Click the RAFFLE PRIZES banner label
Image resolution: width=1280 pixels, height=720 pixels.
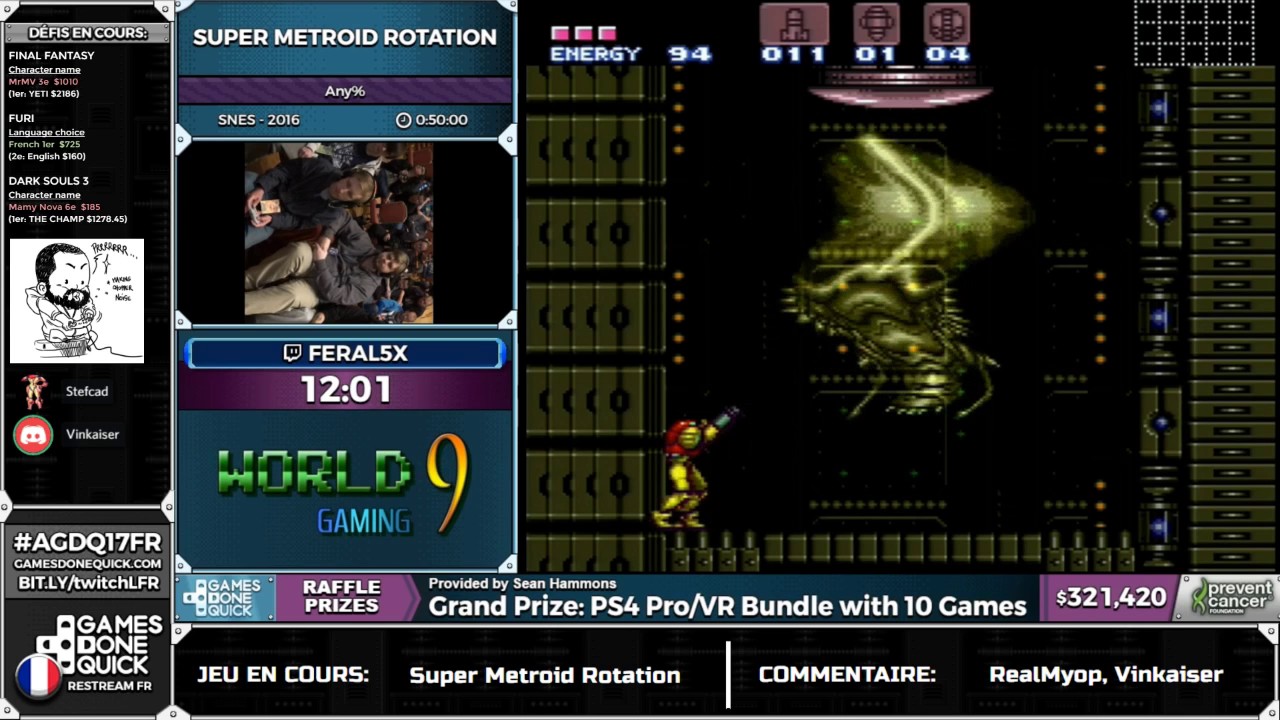coord(342,597)
